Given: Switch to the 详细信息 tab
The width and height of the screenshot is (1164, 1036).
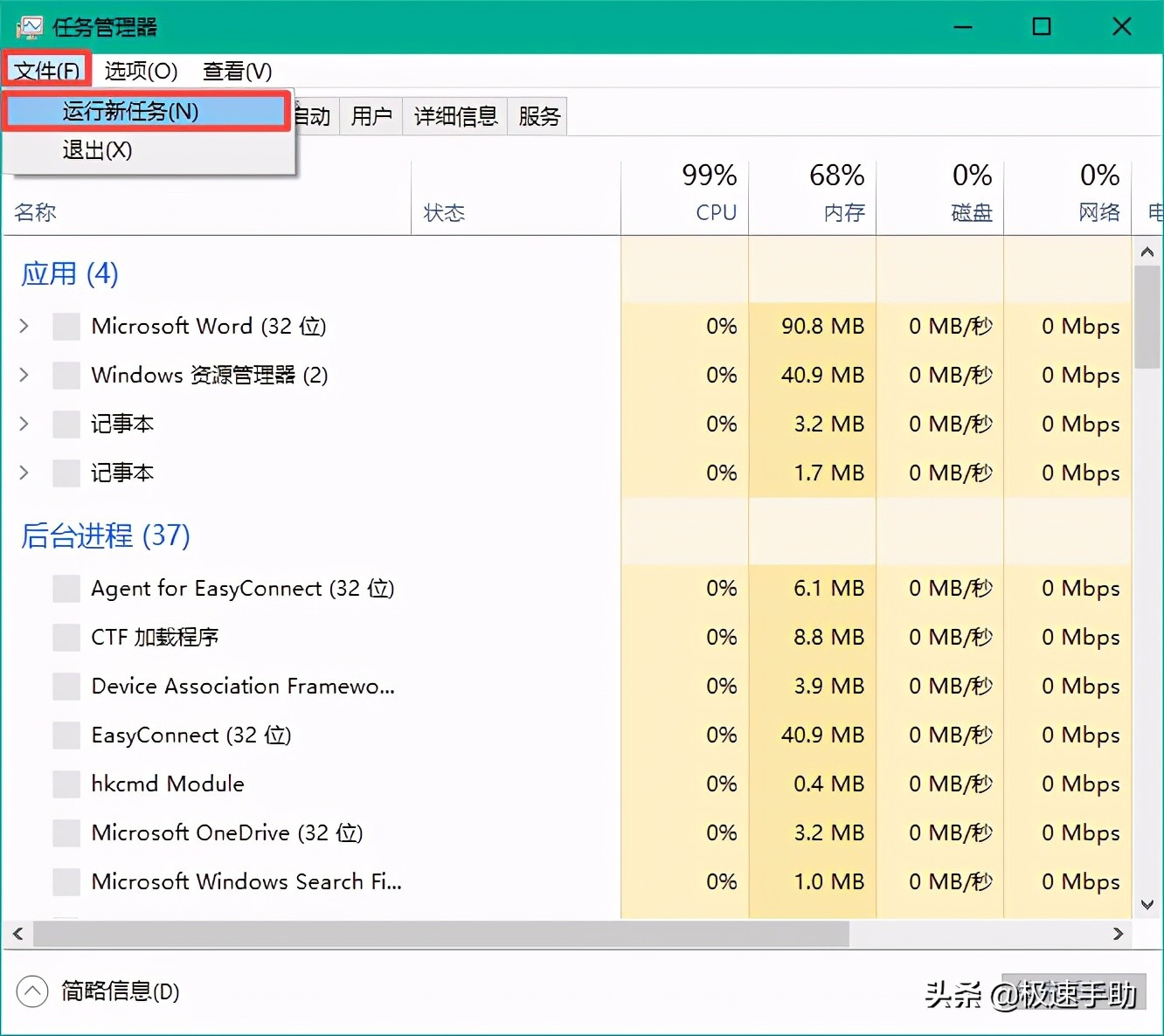Looking at the screenshot, I should pos(454,115).
